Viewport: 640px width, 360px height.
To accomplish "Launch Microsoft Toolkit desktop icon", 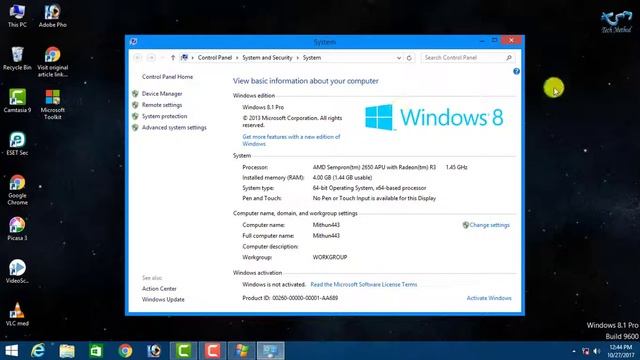I will [x=53, y=104].
